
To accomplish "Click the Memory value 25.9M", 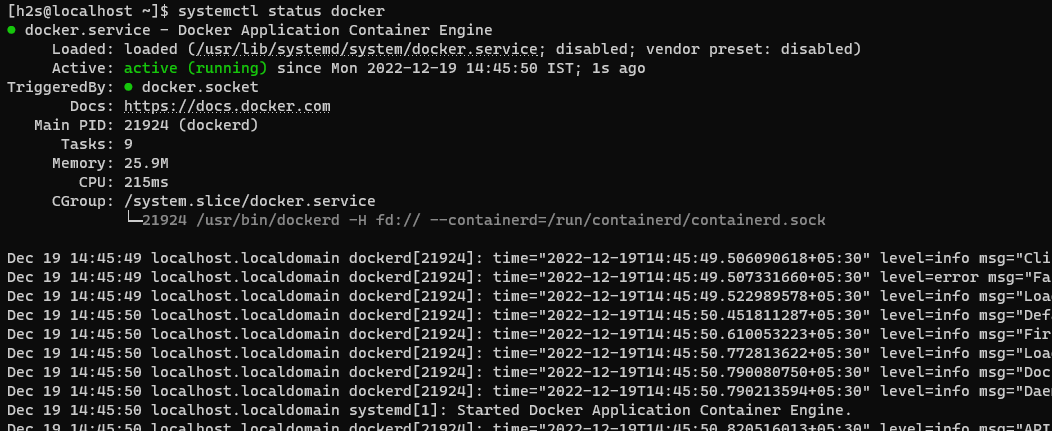I will [x=146, y=163].
